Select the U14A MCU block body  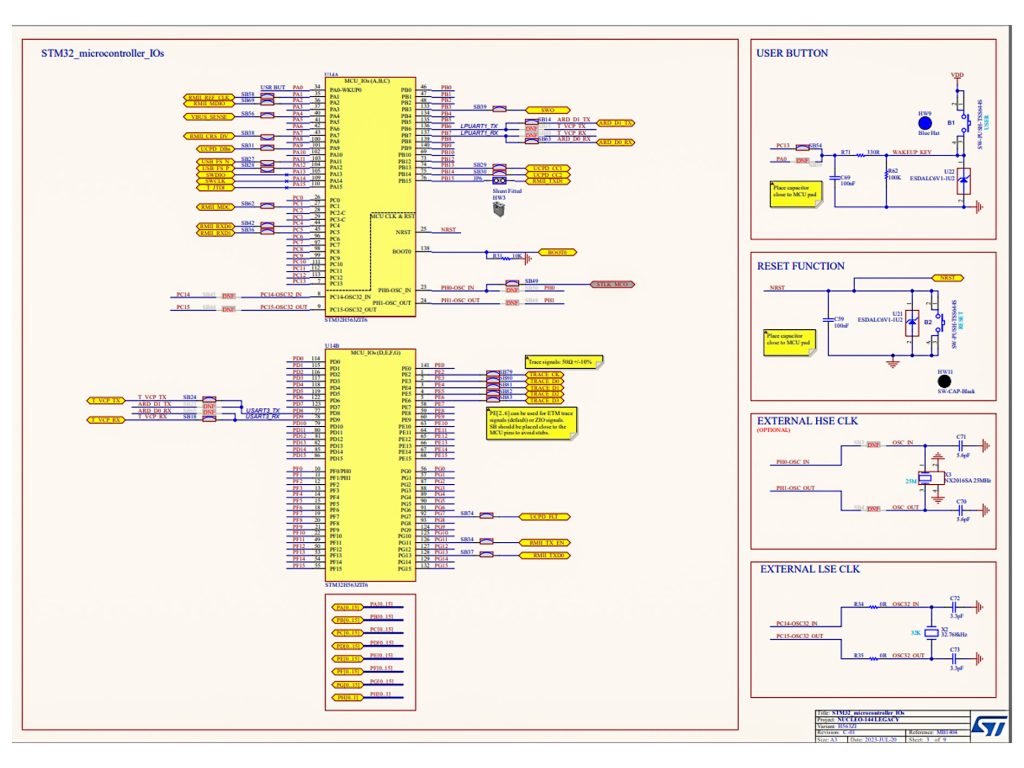point(370,197)
